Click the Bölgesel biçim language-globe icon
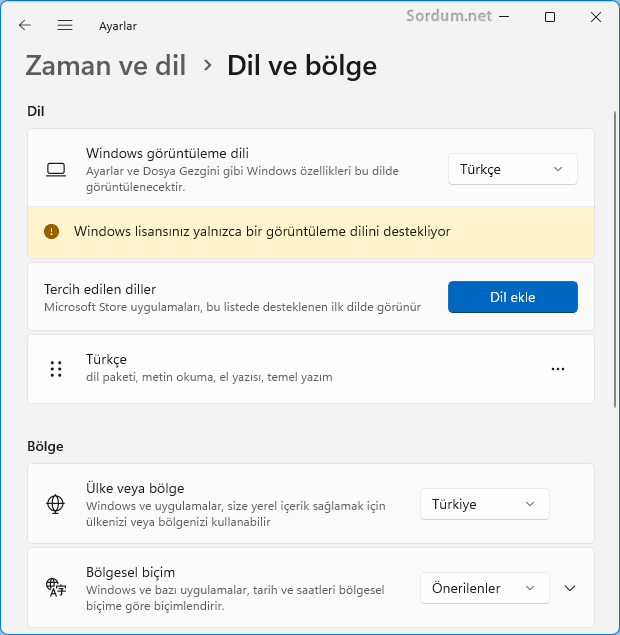 (55, 588)
